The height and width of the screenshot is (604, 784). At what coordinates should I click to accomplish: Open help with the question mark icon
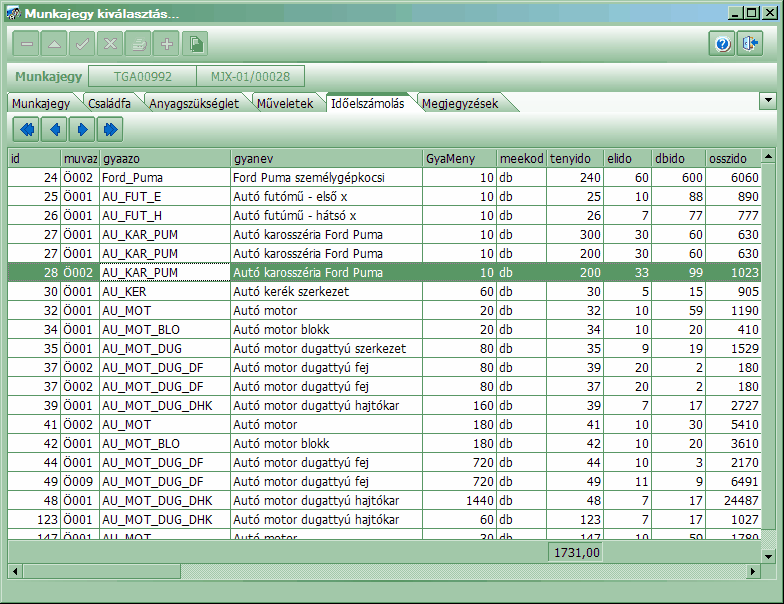point(722,44)
